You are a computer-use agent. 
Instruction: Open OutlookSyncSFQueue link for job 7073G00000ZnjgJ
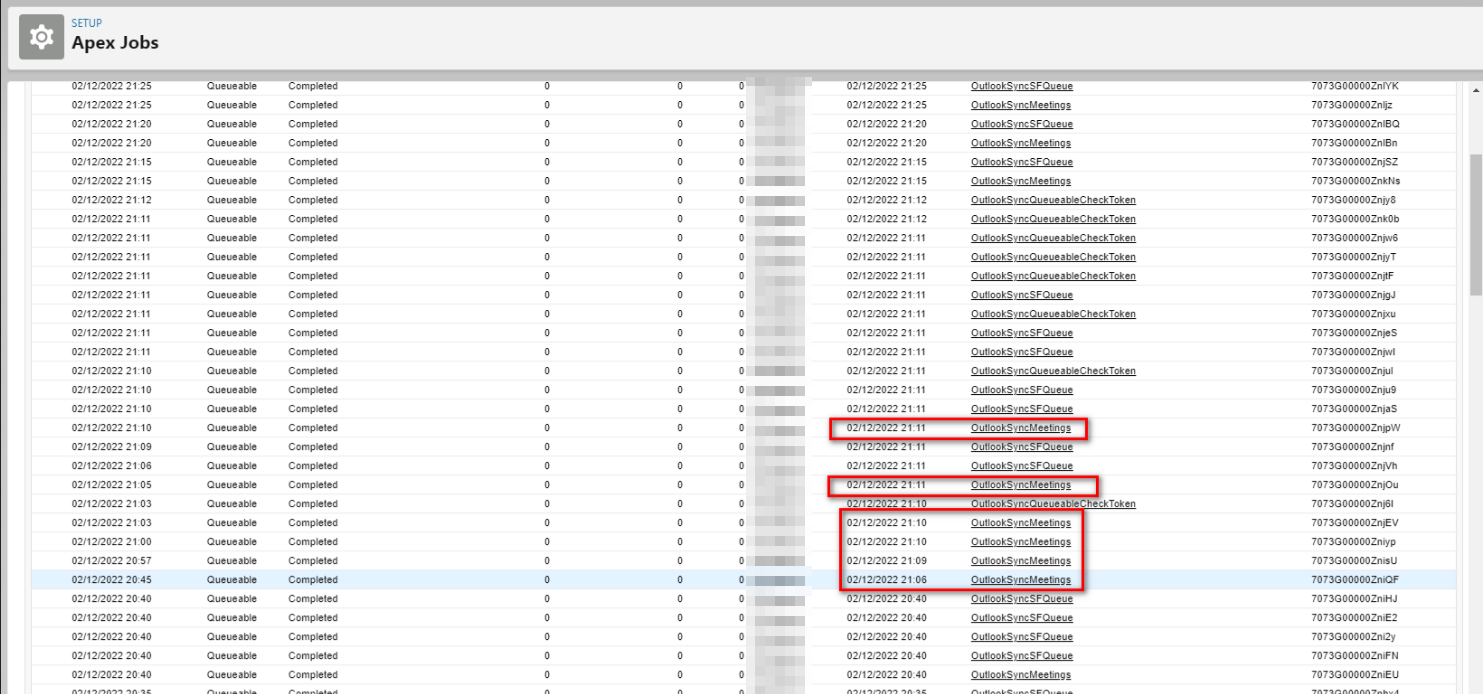click(1021, 295)
